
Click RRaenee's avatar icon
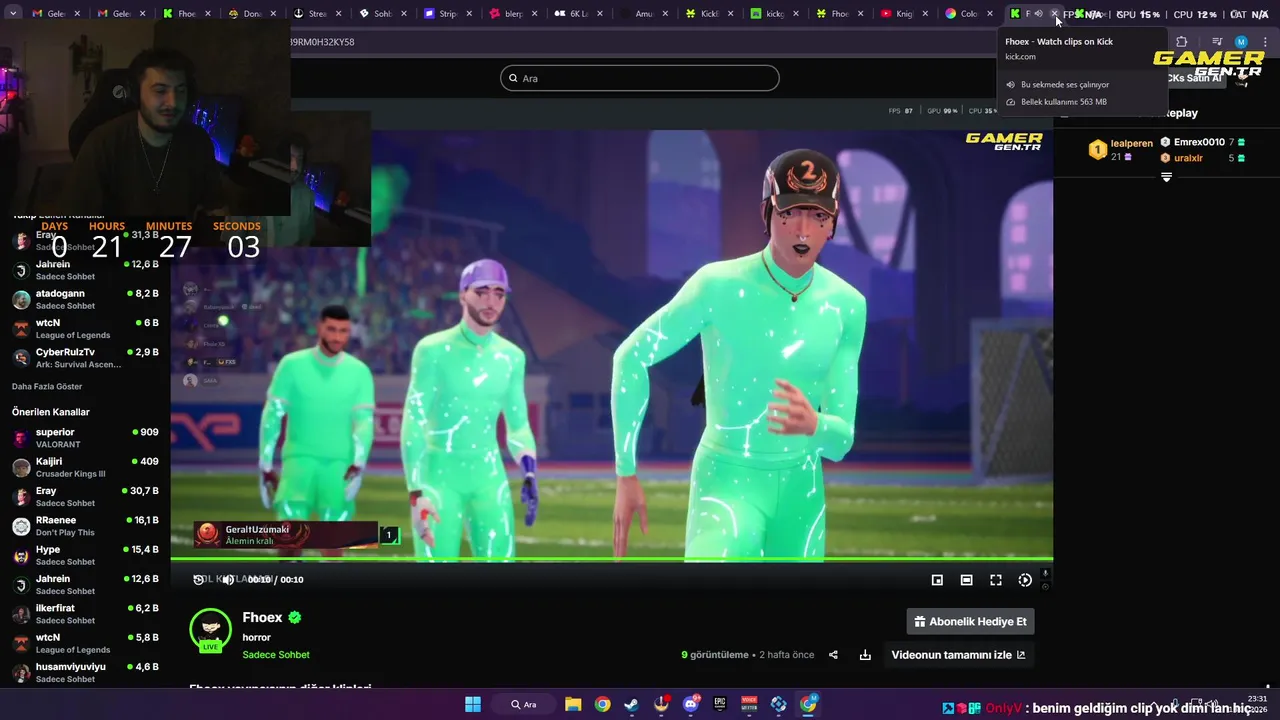pyautogui.click(x=21, y=527)
